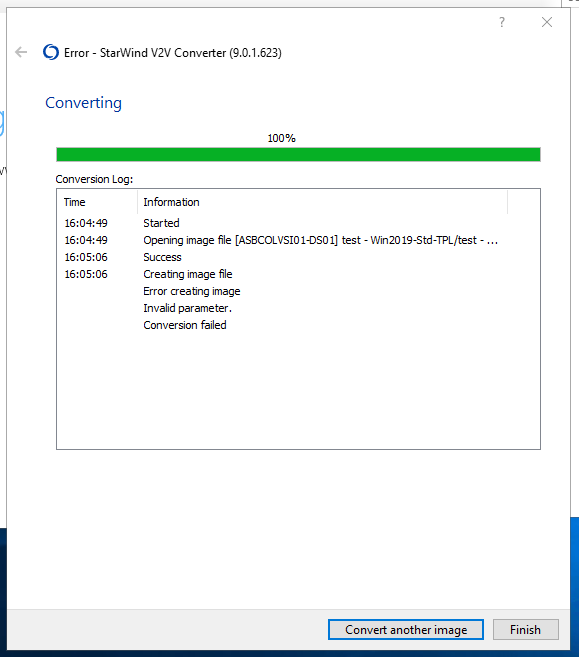
Task: Click the Converting heading text
Action: pos(84,103)
